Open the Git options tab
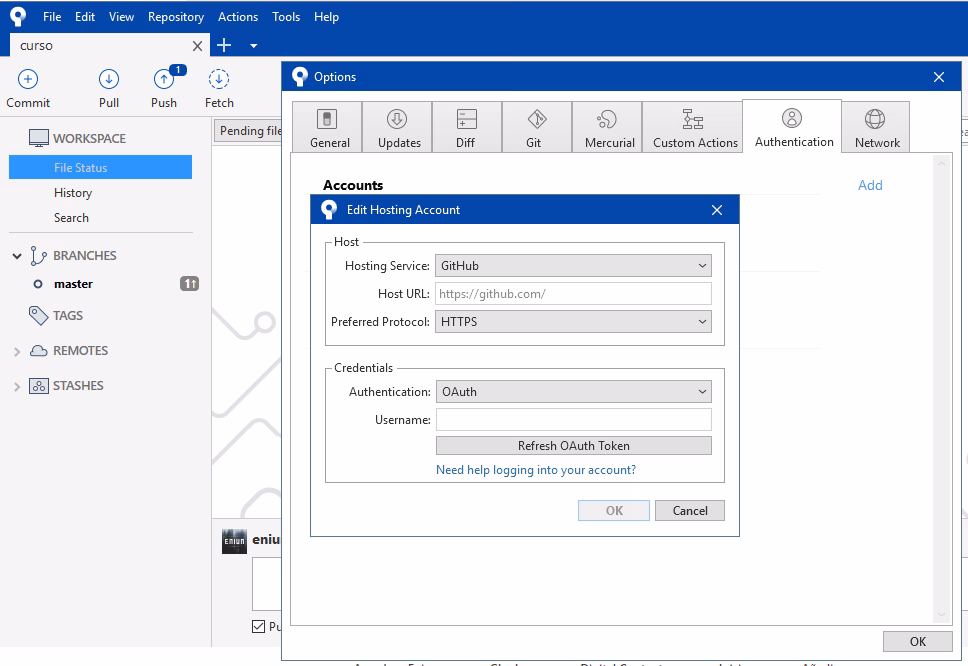The height and width of the screenshot is (666, 968). [537, 127]
